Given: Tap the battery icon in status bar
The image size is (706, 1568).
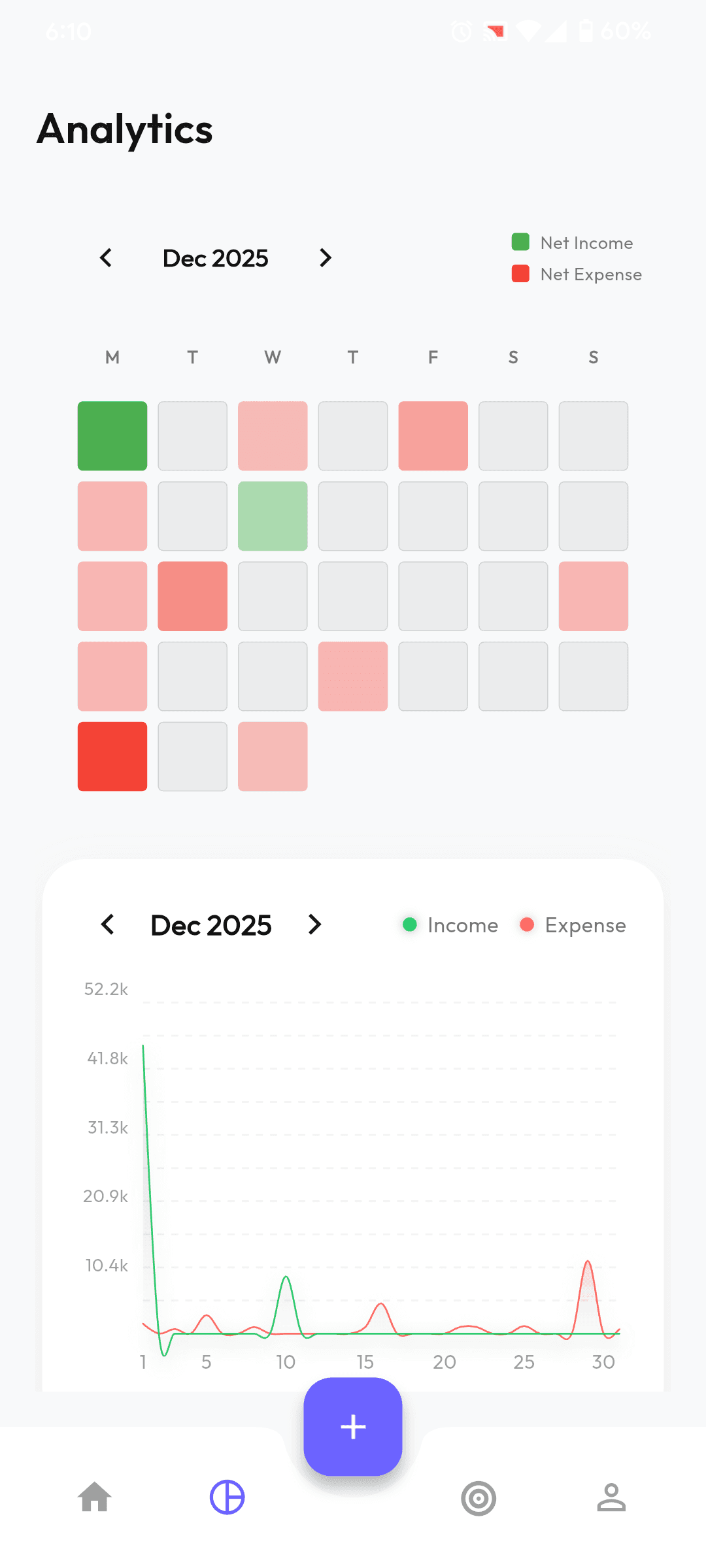Looking at the screenshot, I should (x=586, y=31).
